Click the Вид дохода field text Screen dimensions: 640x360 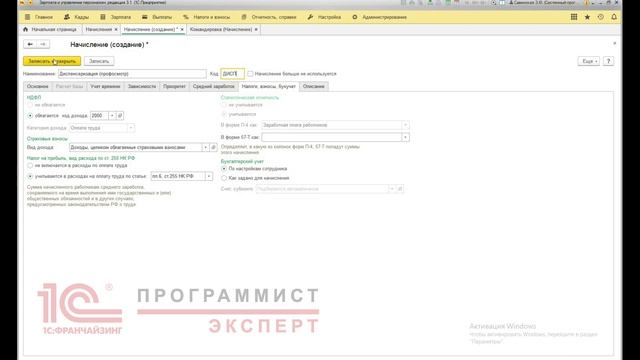[135, 147]
